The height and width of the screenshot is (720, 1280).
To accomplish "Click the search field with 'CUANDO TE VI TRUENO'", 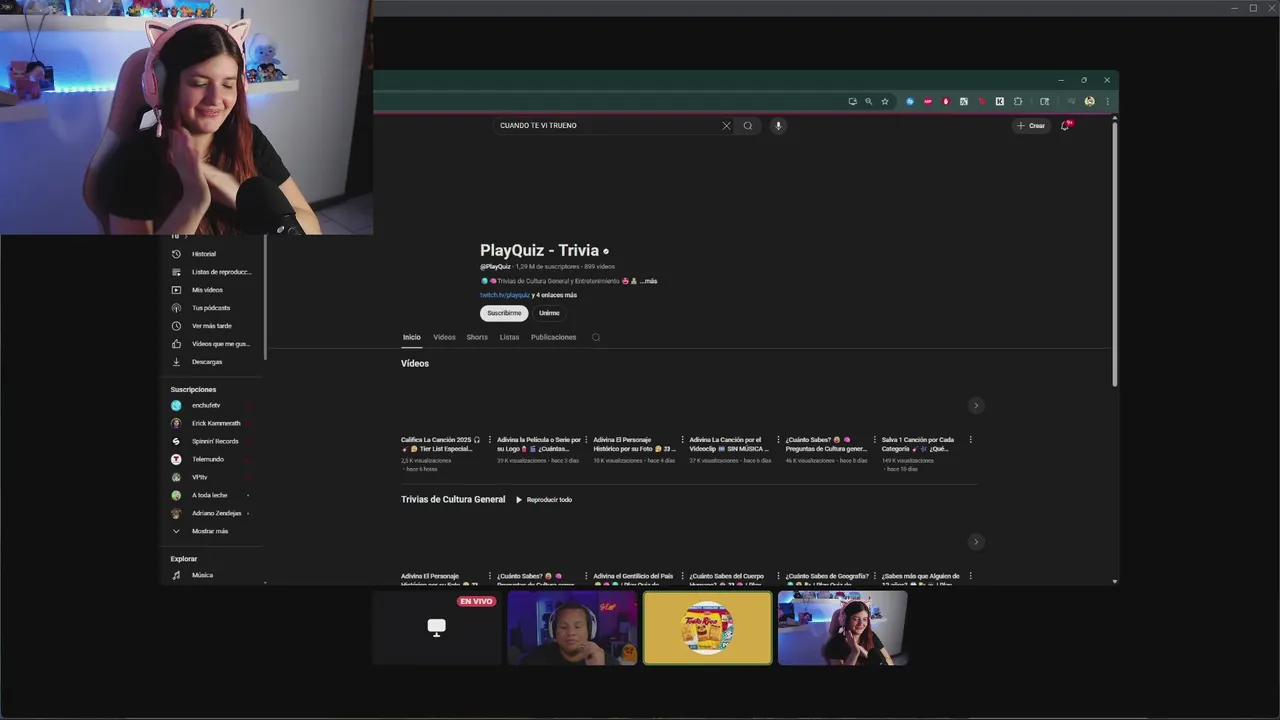I will point(608,126).
